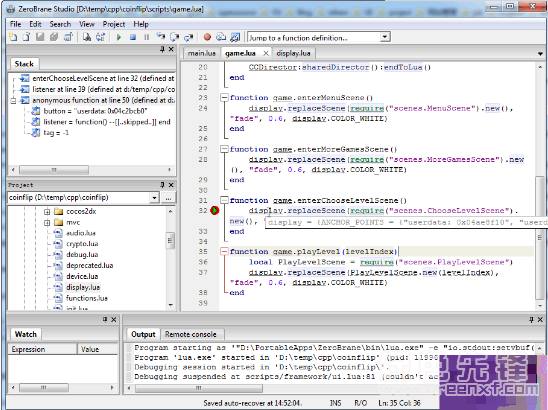
Task: Switch to the display.lua tab
Action: (x=293, y=53)
